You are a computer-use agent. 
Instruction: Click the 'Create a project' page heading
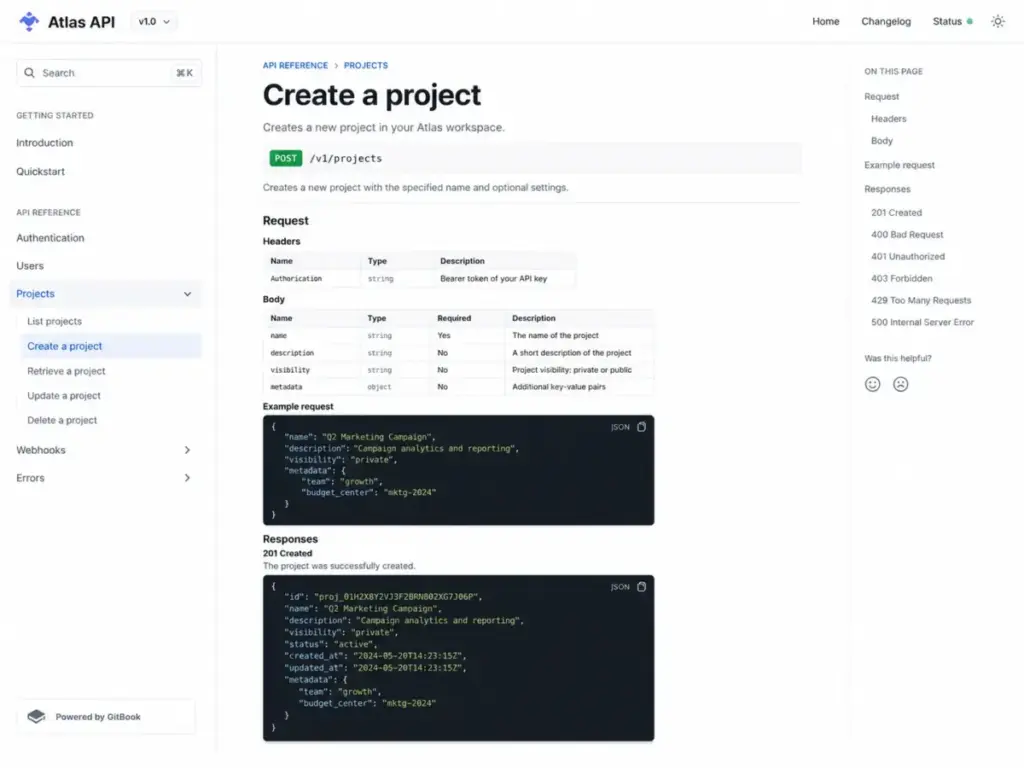[x=372, y=95]
